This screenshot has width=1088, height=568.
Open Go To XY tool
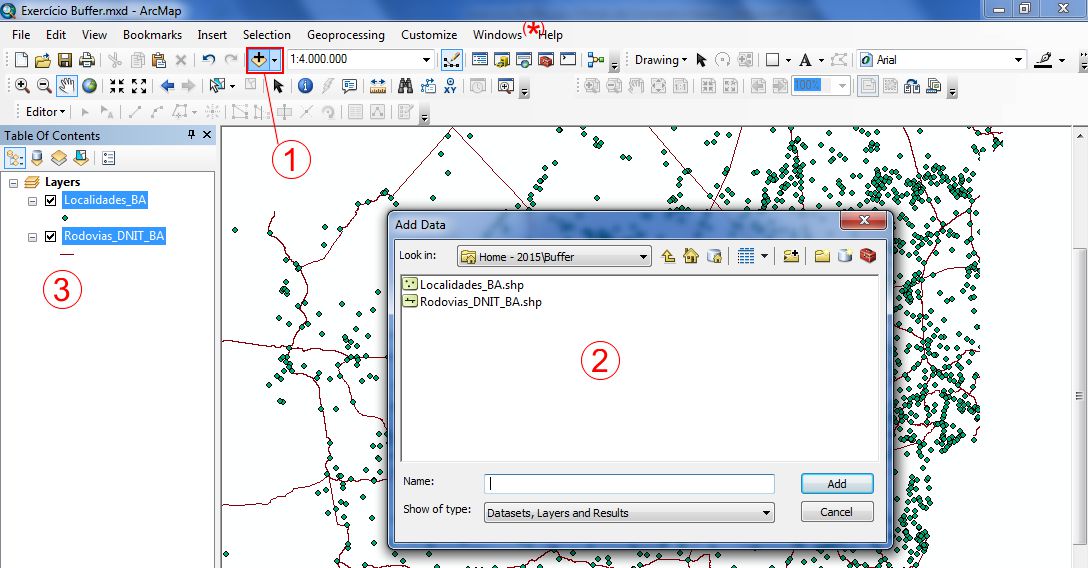point(450,86)
